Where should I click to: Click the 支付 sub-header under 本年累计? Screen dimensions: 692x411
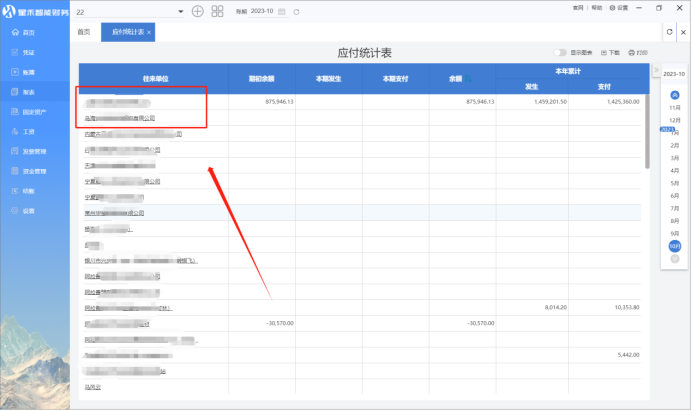[604, 87]
